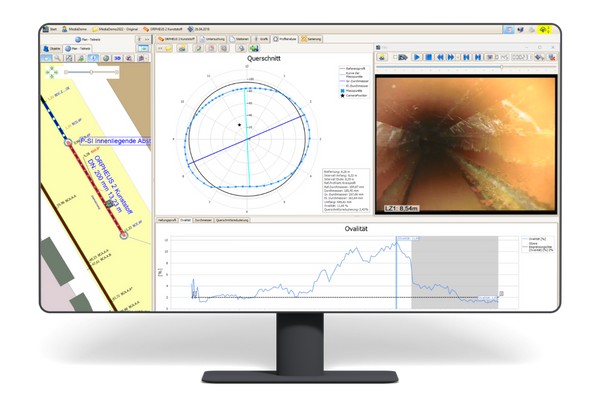This screenshot has width=600, height=400.
Task: Select the Profilanalyse tab
Action: [285, 39]
